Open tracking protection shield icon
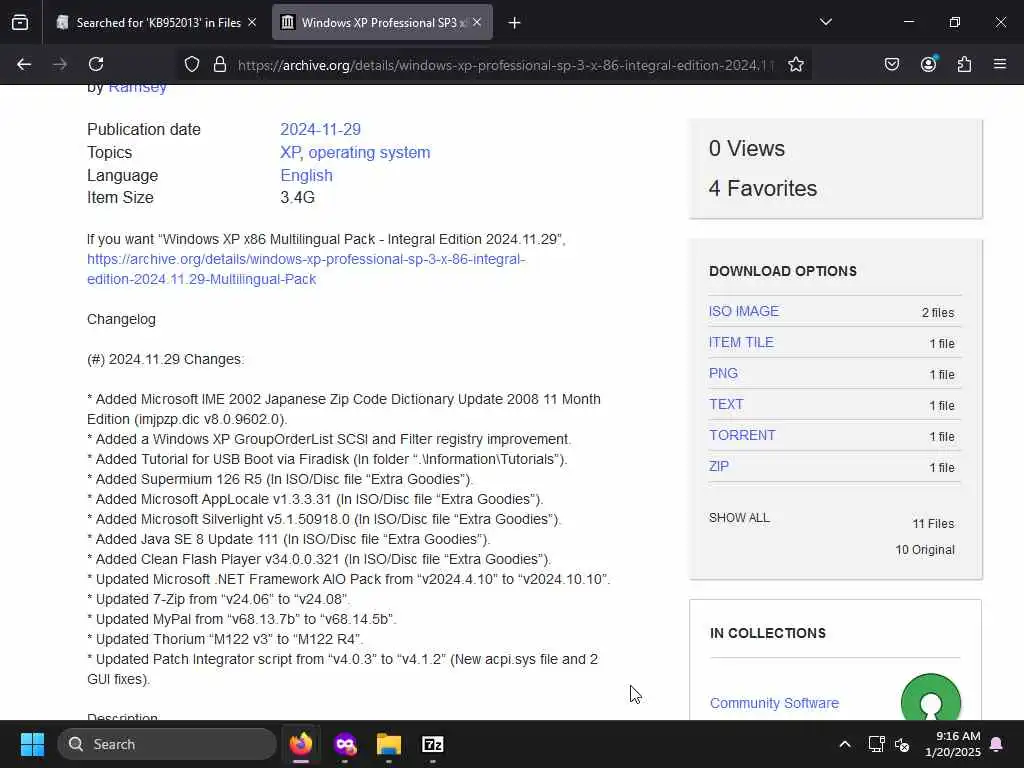The width and height of the screenshot is (1024, 768). tap(191, 64)
